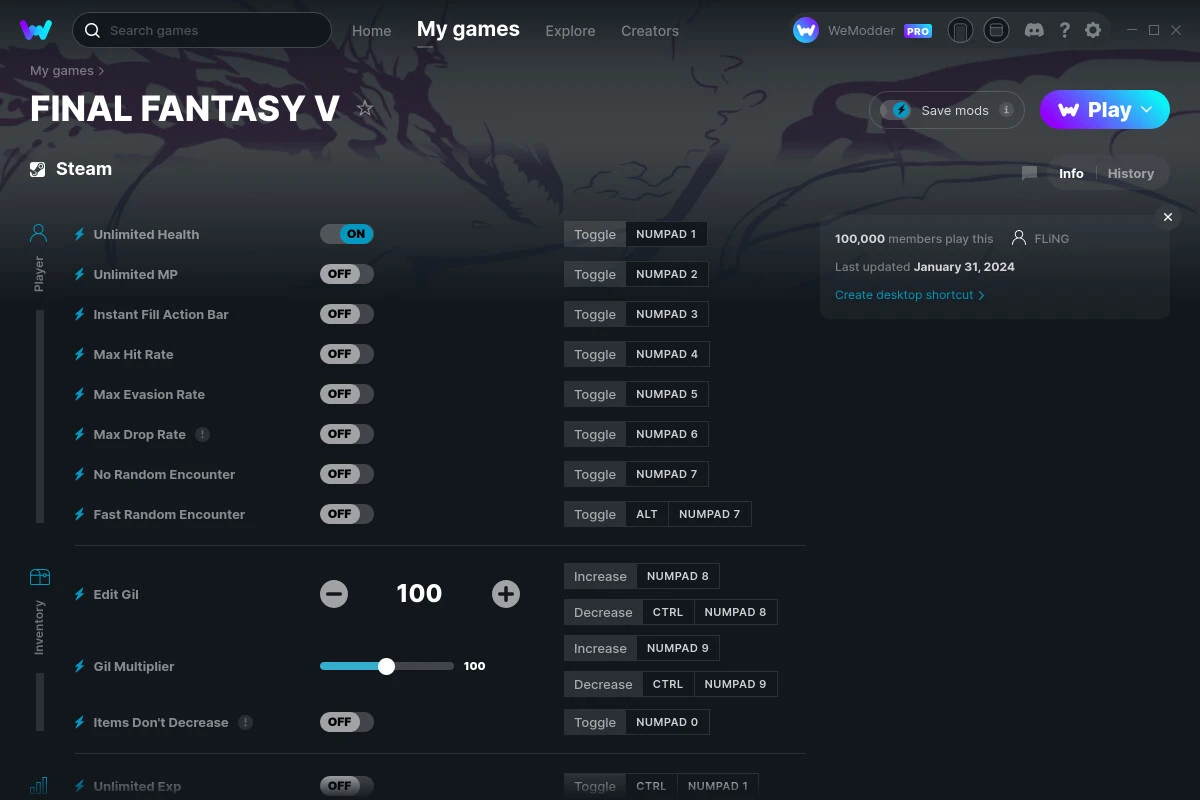This screenshot has width=1200, height=800.
Task: Click the Save mods info icon
Action: [x=1006, y=110]
